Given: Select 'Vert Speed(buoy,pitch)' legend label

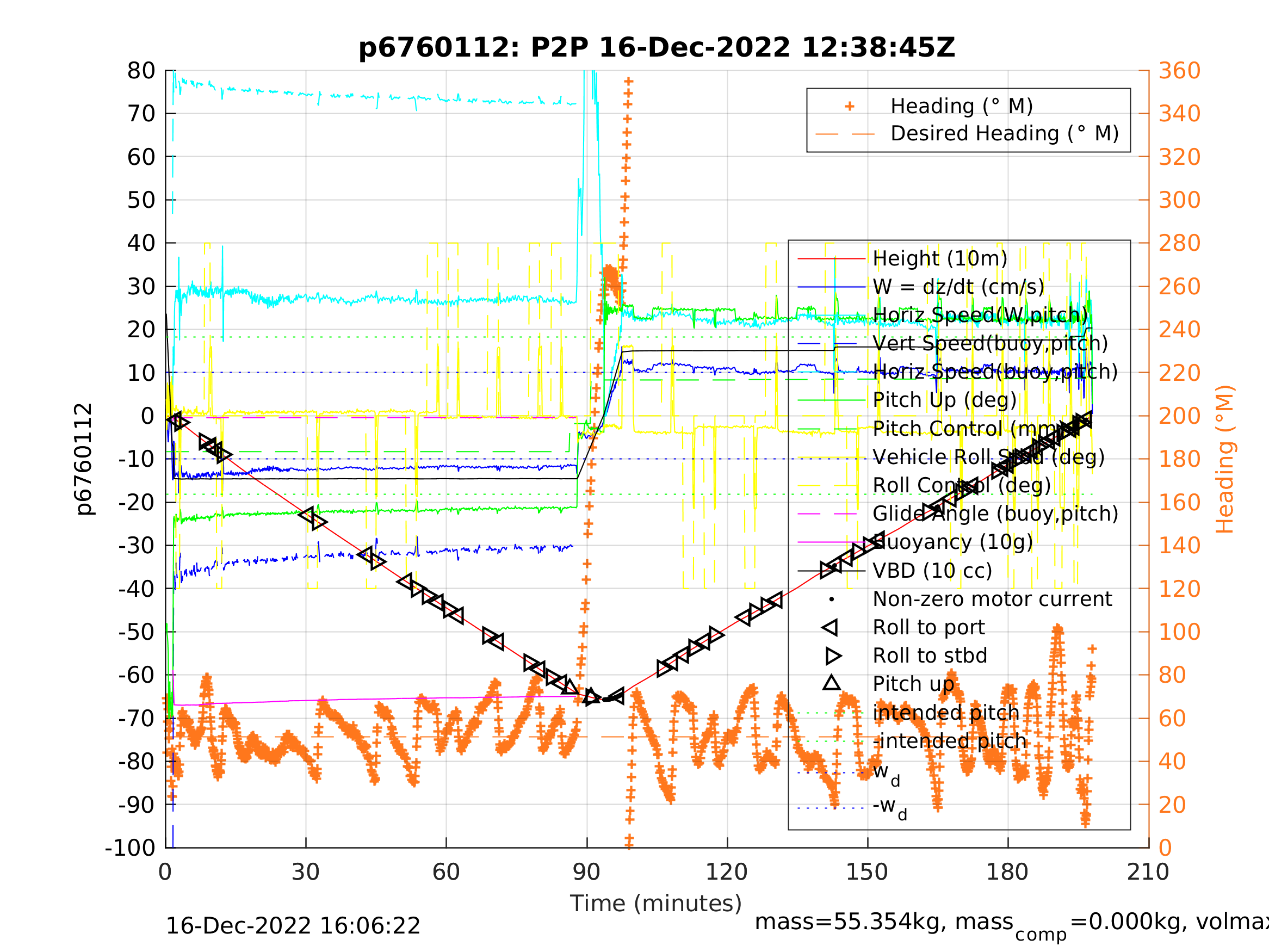Looking at the screenshot, I should point(990,343).
